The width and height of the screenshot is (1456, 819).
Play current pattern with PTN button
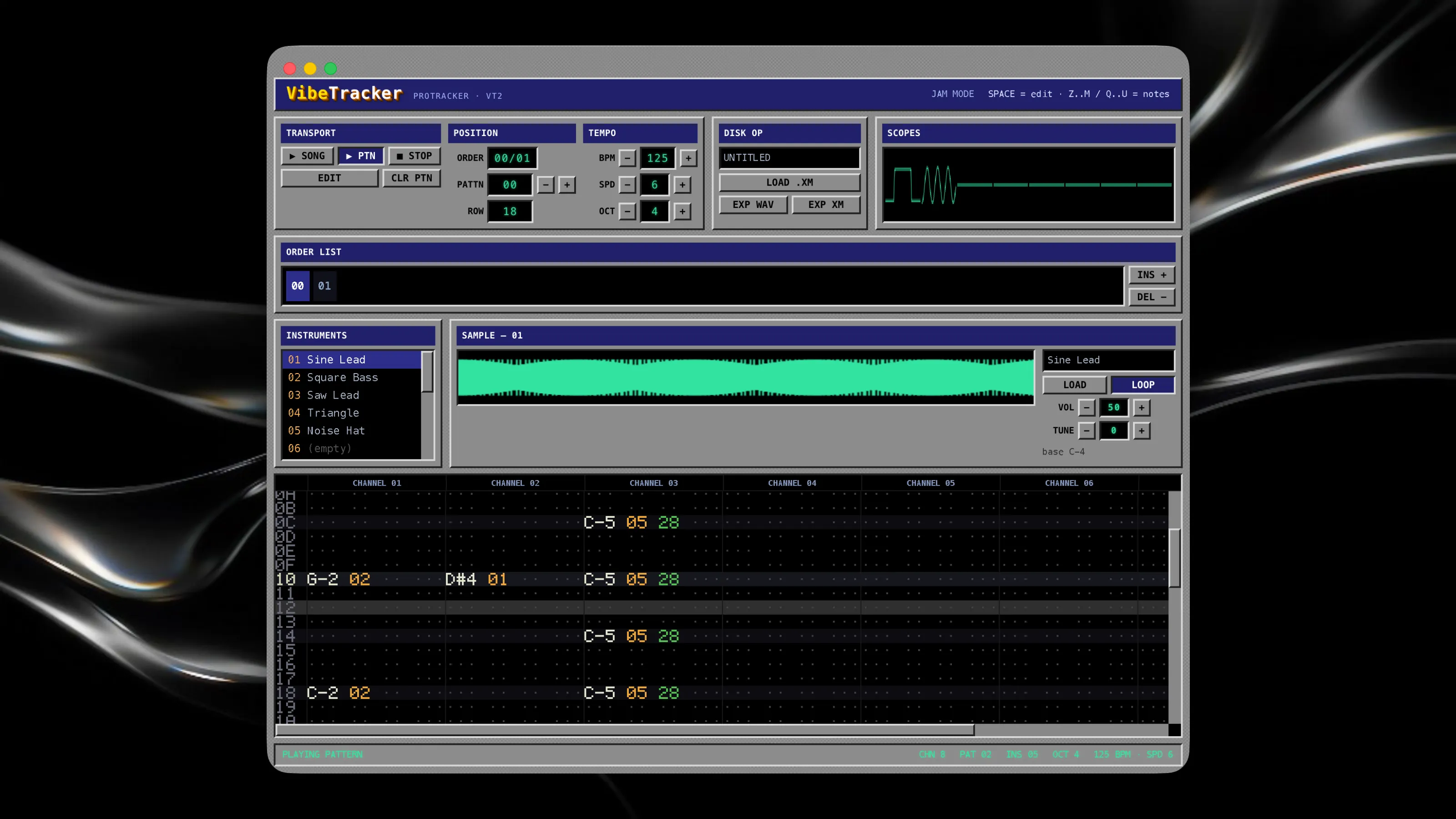tap(361, 156)
